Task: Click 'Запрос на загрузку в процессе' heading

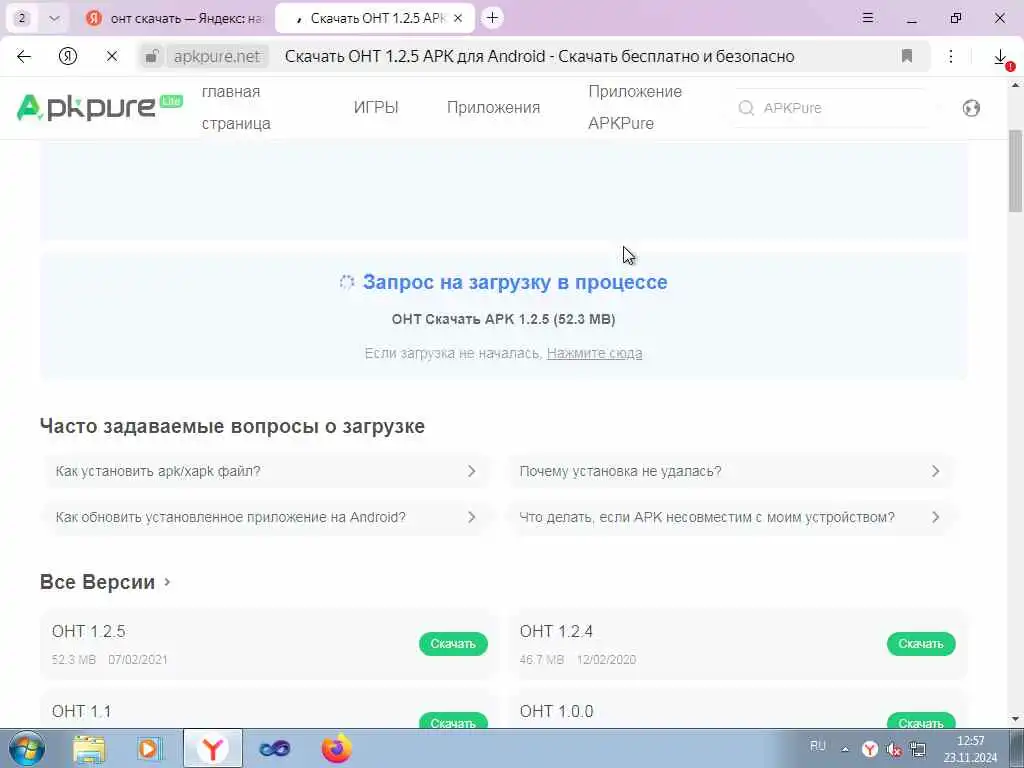Action: click(x=515, y=282)
